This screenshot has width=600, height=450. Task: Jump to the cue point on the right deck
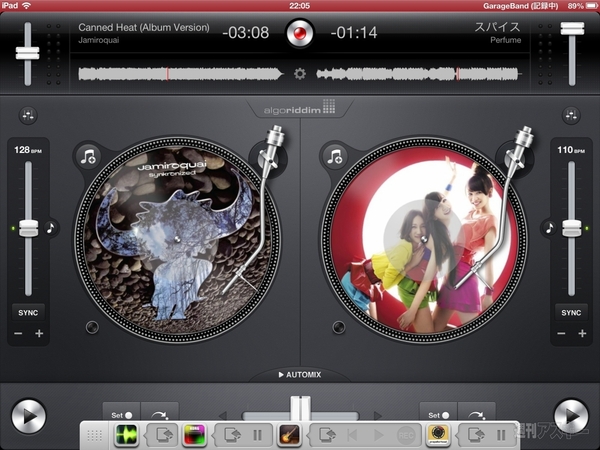(x=477, y=414)
